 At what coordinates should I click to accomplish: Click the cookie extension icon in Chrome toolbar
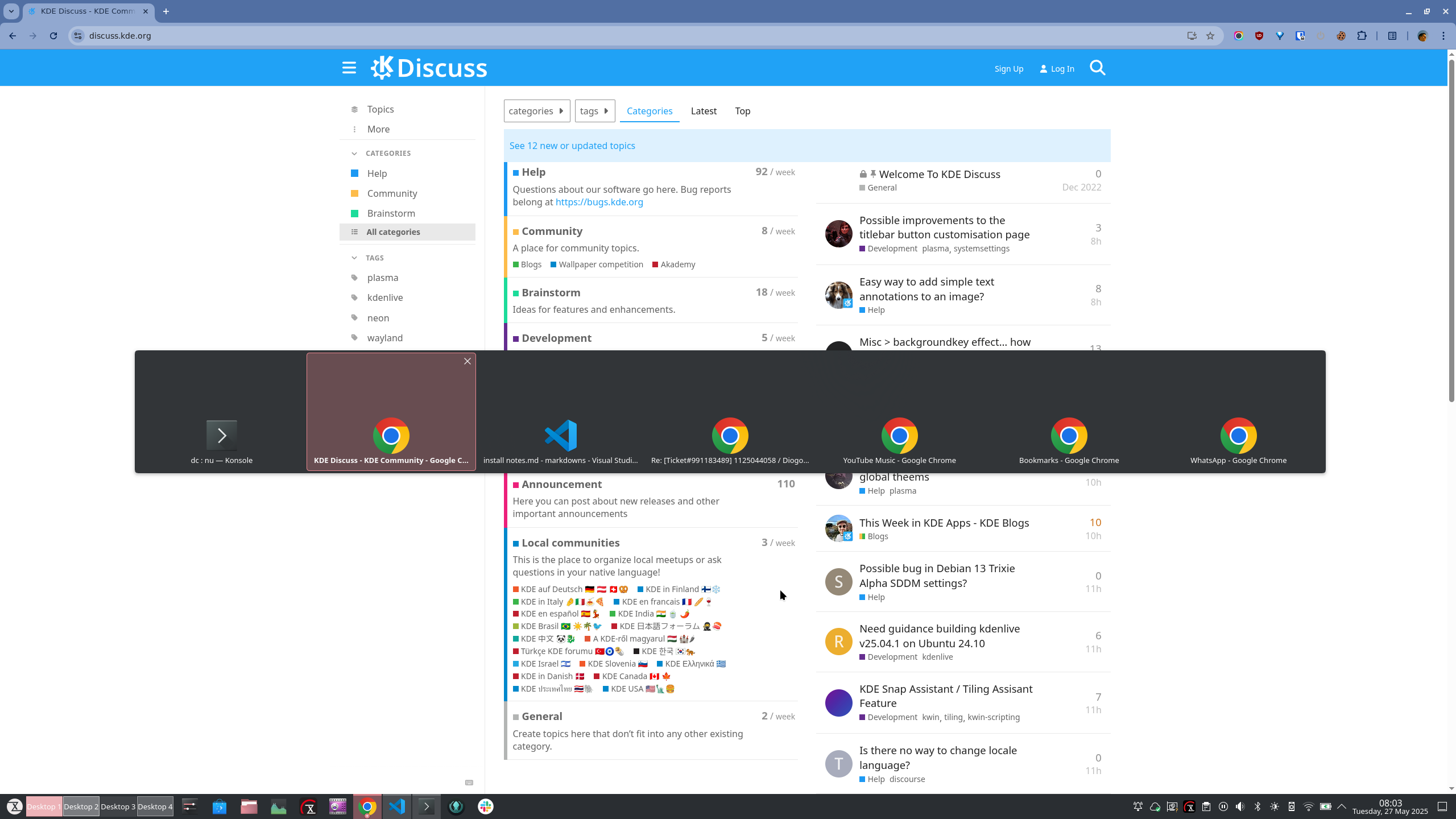[1341, 36]
